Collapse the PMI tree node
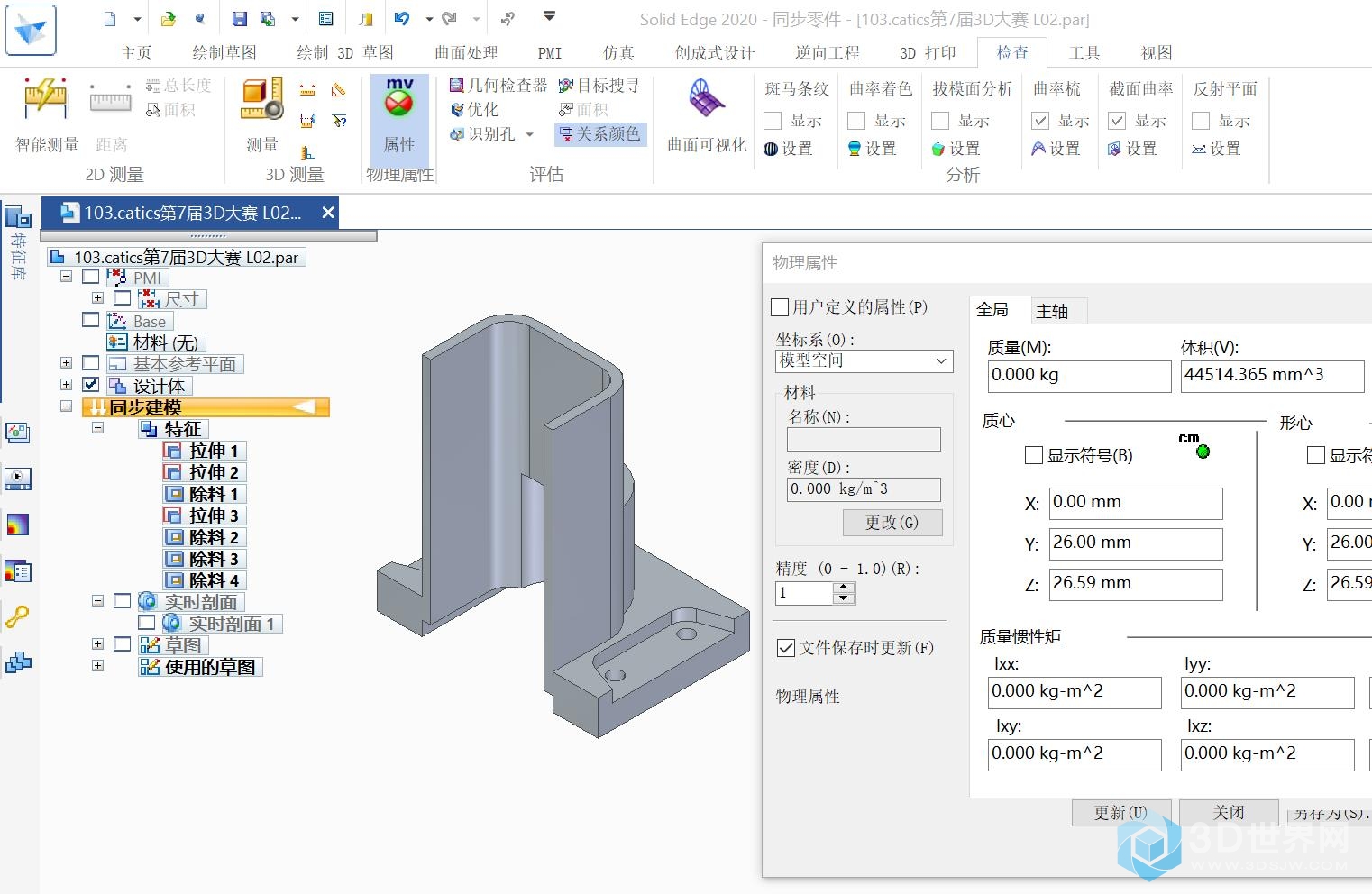The height and width of the screenshot is (894, 1372). [x=67, y=277]
